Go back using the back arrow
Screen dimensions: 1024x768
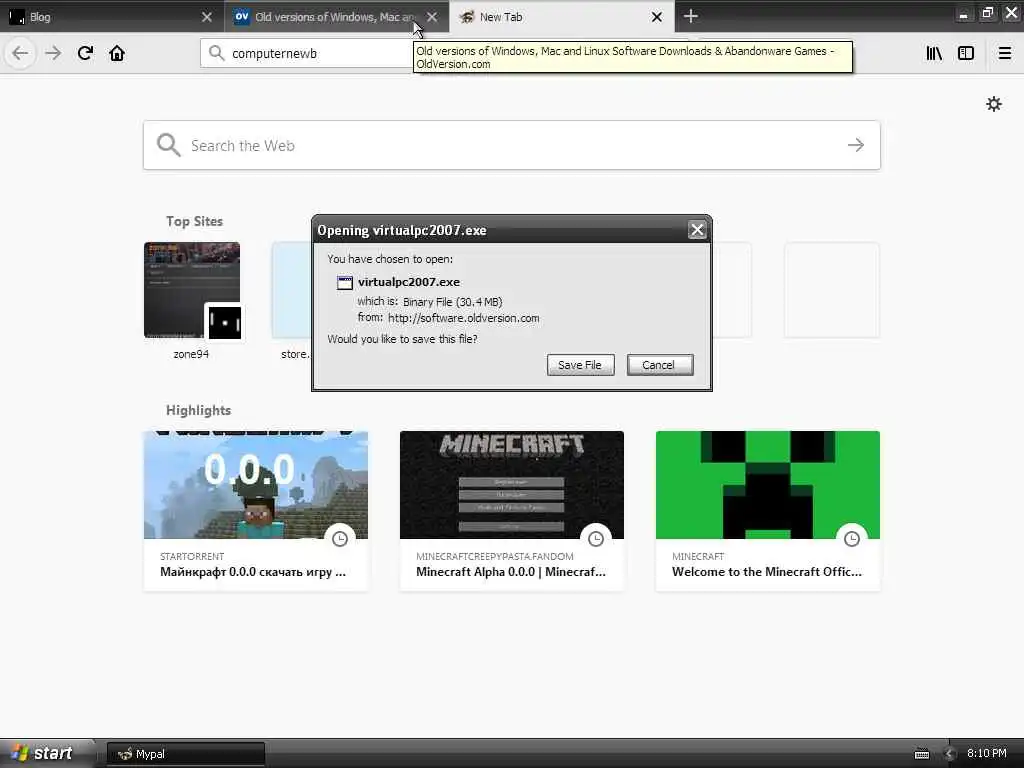tap(20, 53)
